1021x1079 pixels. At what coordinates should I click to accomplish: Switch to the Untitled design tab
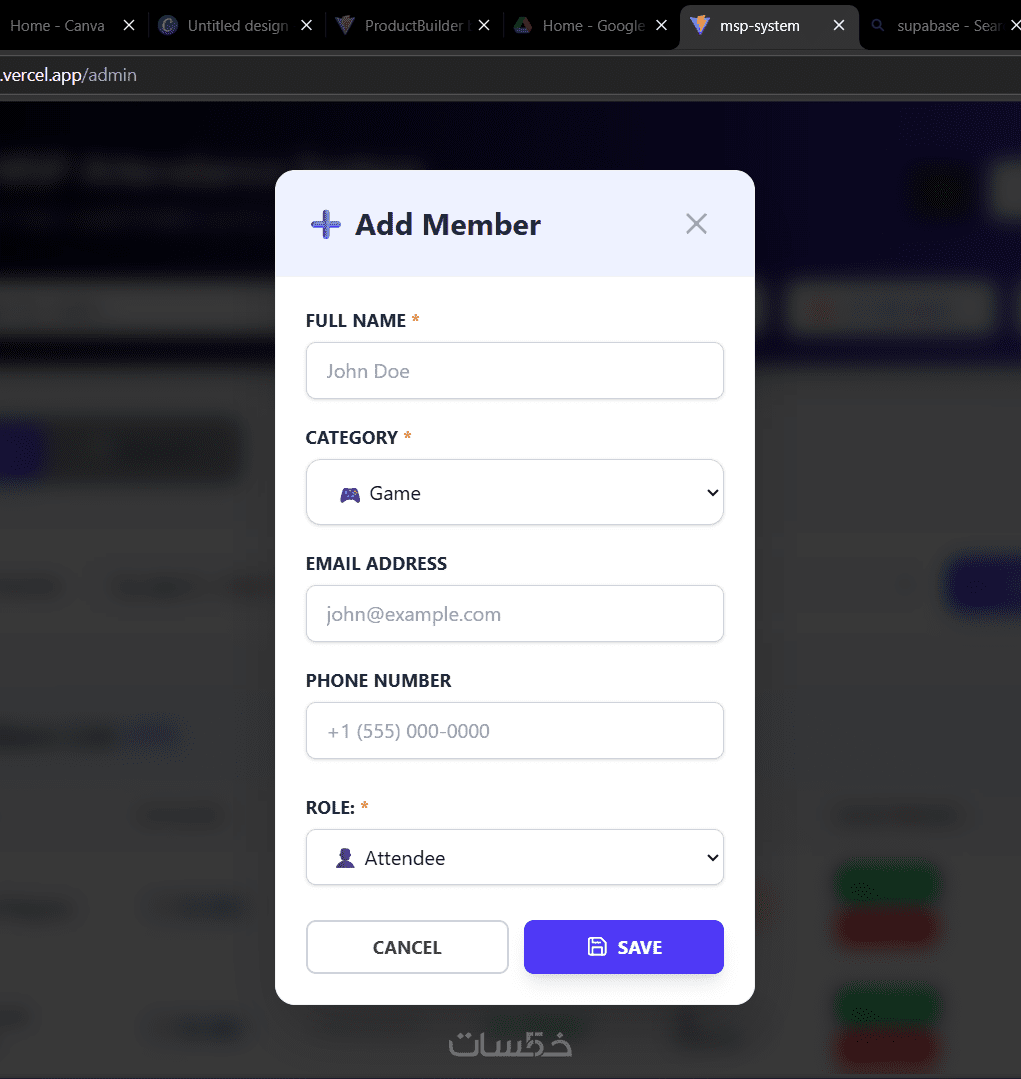point(236,26)
